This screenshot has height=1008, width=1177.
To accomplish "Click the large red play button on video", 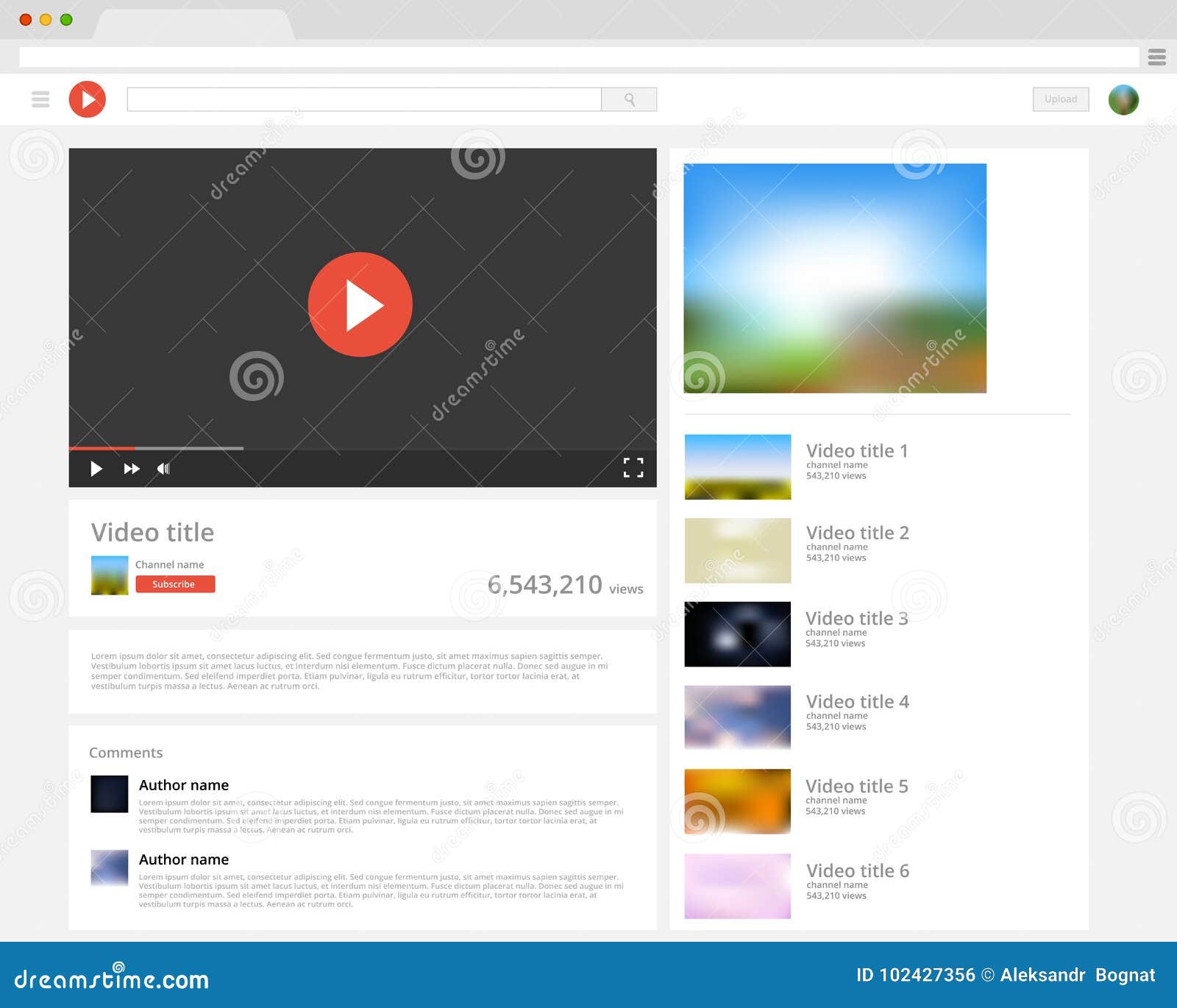I will click(360, 305).
